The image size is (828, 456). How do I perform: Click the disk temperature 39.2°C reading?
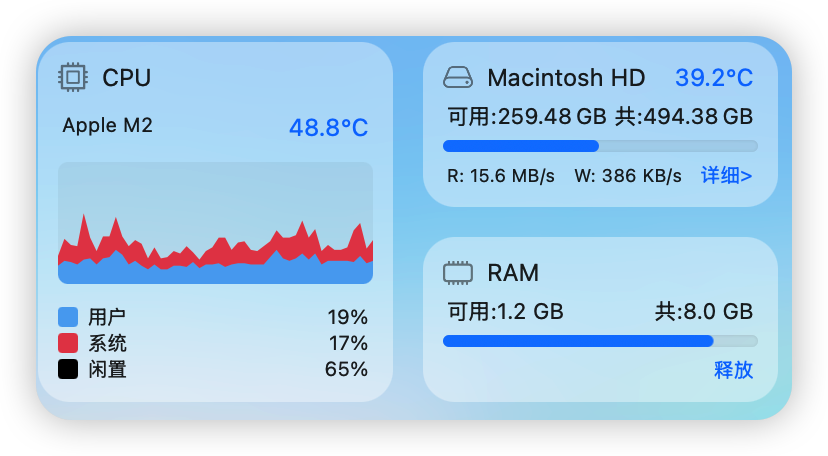(714, 78)
